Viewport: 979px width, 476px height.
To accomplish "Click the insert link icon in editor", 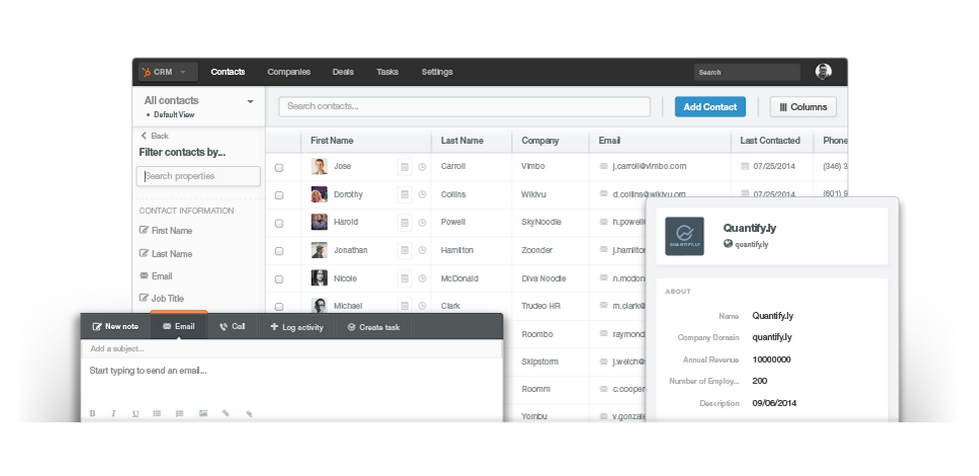I will click(x=226, y=413).
